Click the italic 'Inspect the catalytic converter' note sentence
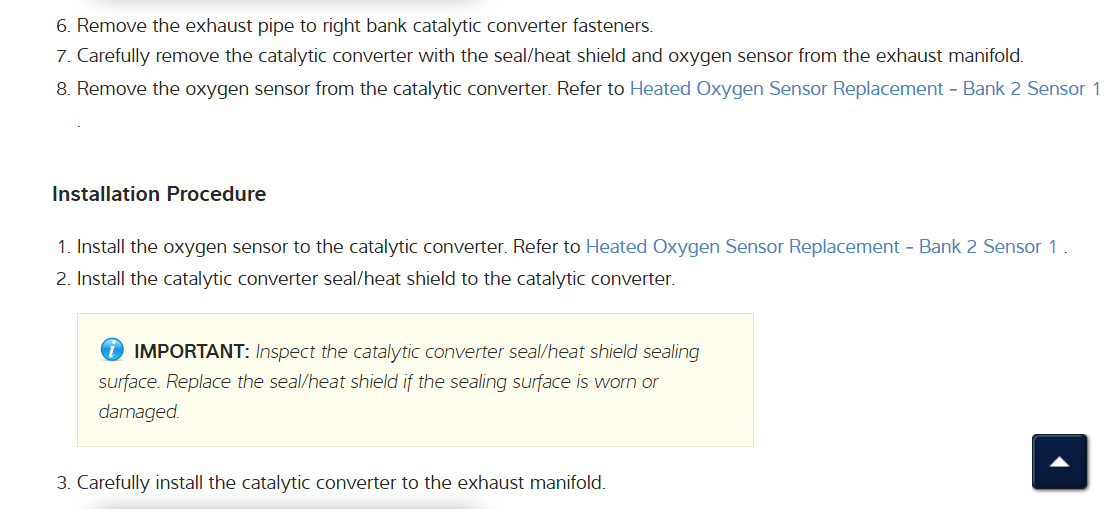The image size is (1113, 517). click(x=477, y=352)
